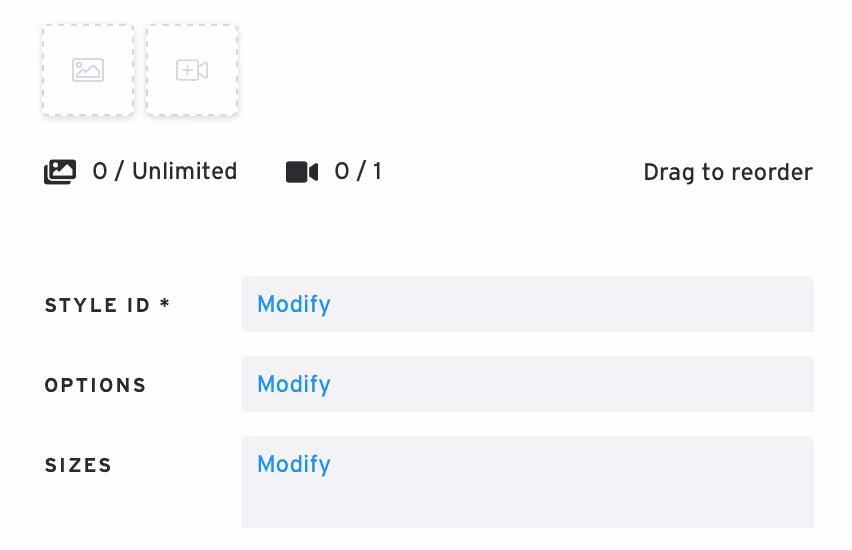Click the photo gallery count icon

coord(60,172)
